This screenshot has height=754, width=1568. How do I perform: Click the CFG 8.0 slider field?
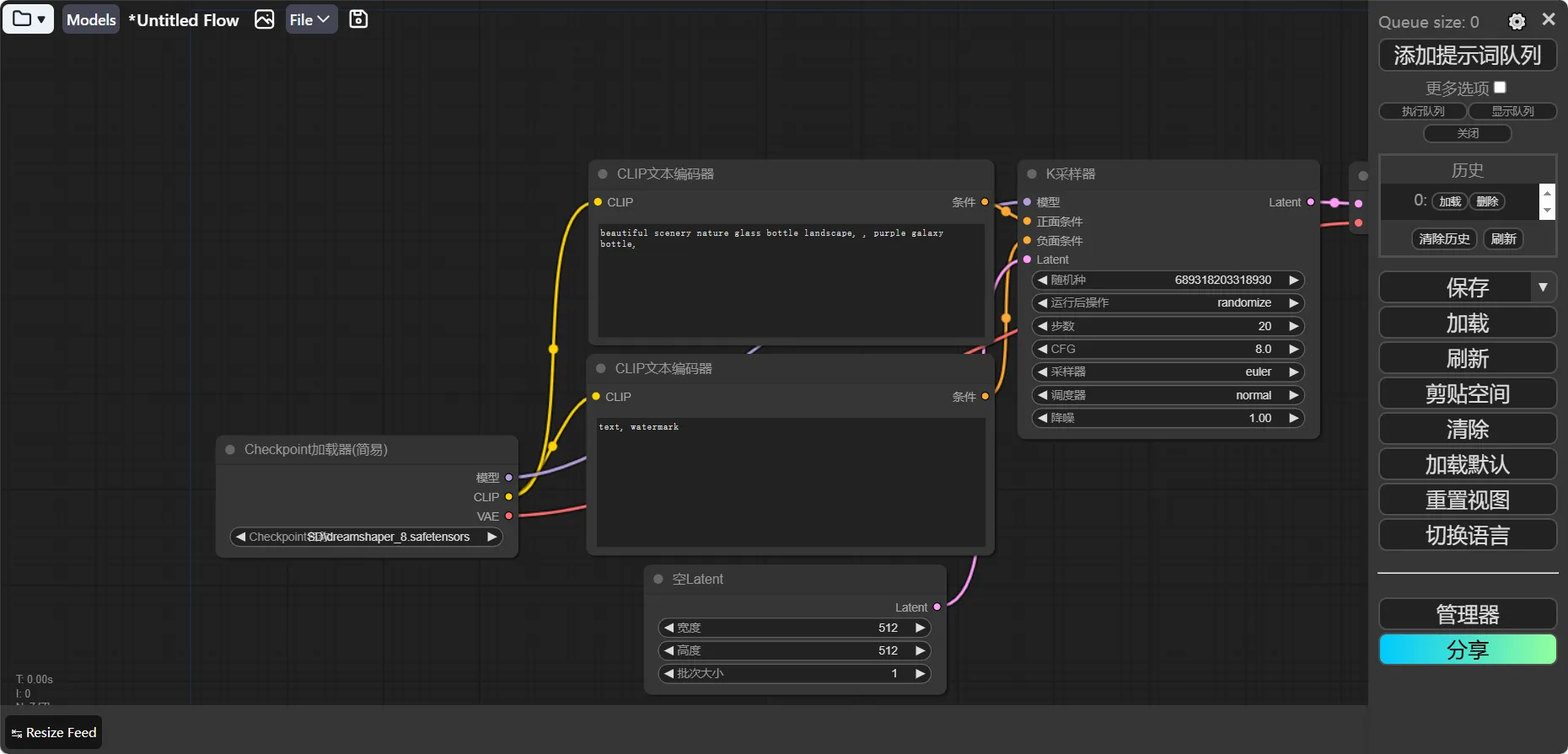click(1168, 349)
